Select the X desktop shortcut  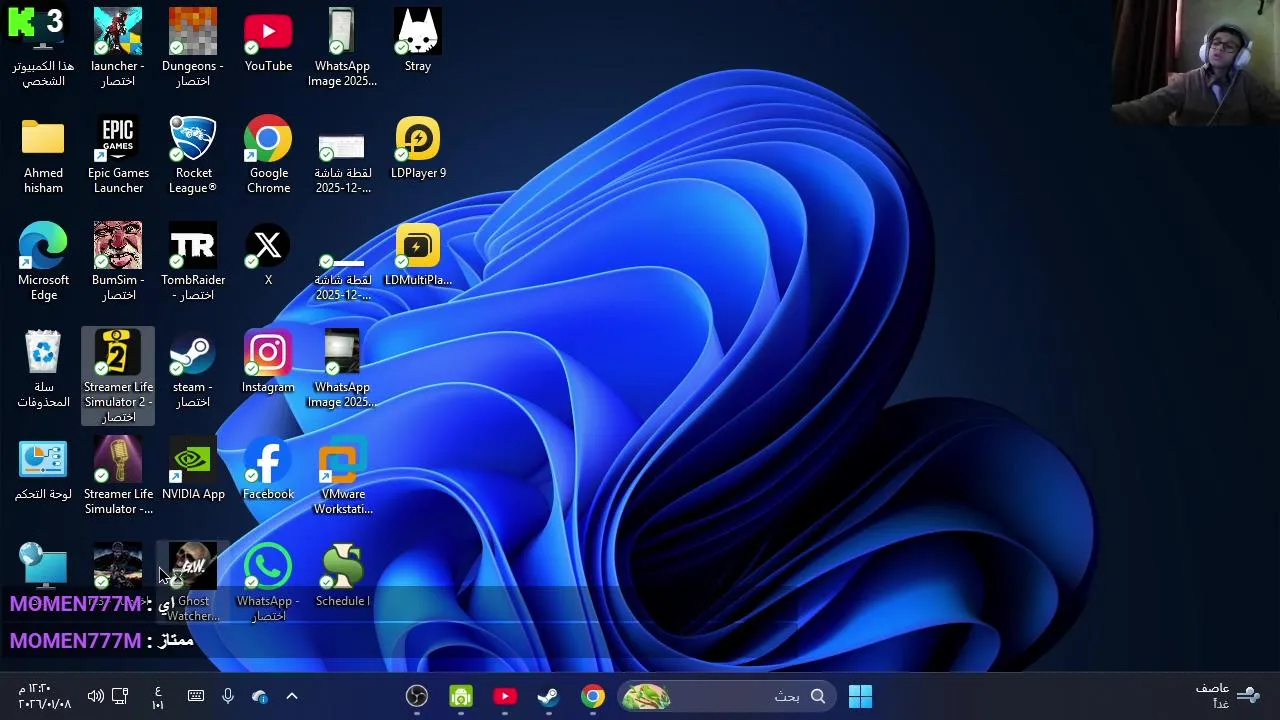coord(268,255)
